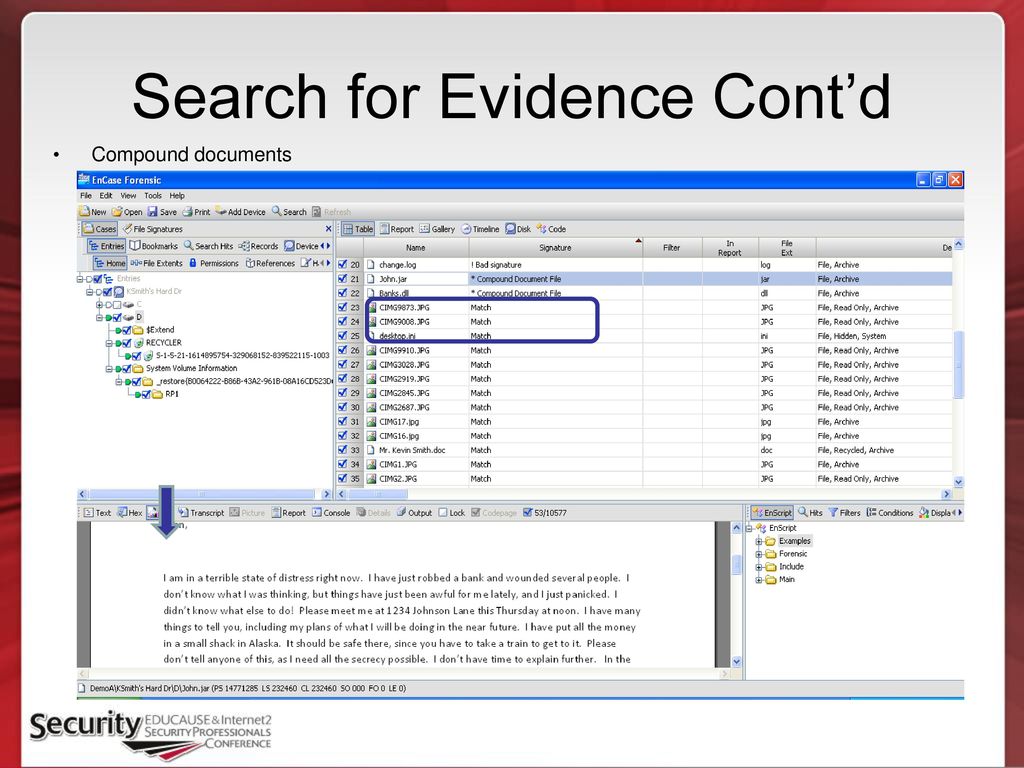Switch to Gallery view

[x=437, y=229]
